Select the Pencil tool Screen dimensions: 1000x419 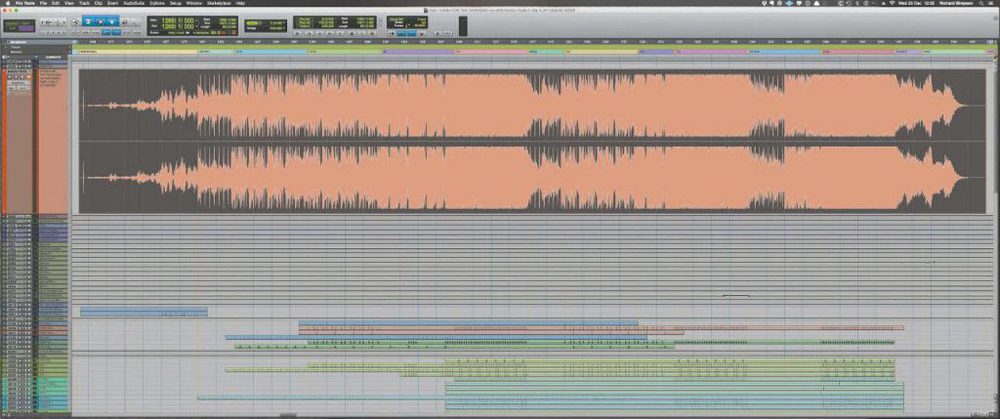pos(135,22)
